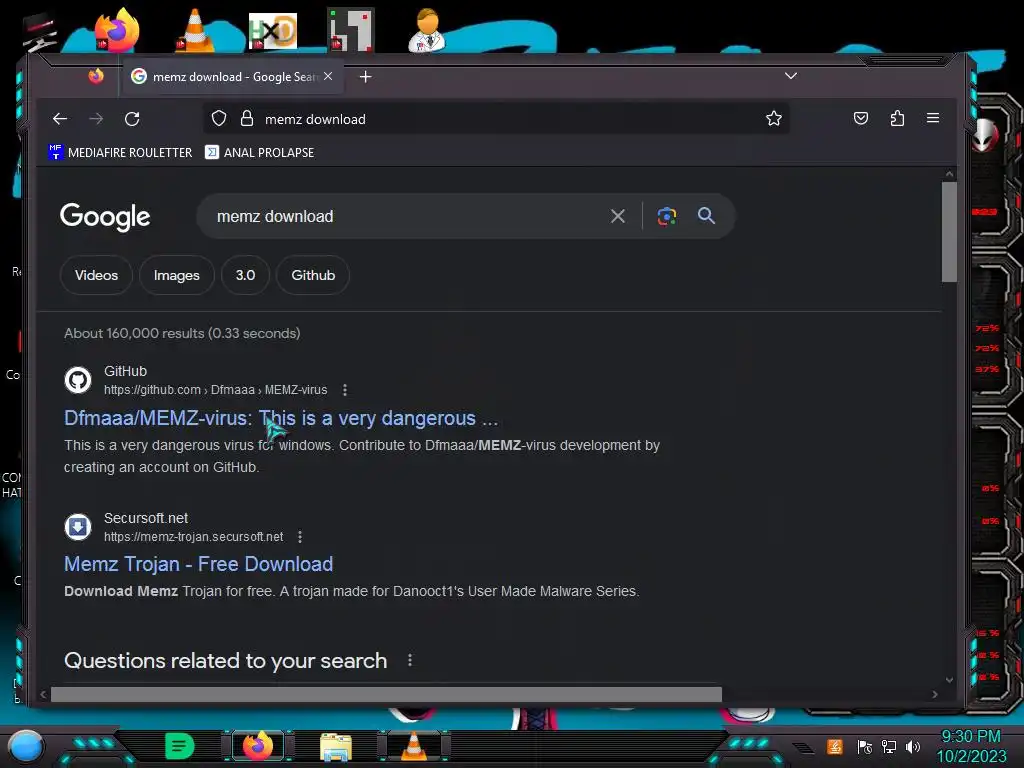Screen dimensions: 1024x768
Task: Click the scroll right arrow
Action: tap(935, 694)
